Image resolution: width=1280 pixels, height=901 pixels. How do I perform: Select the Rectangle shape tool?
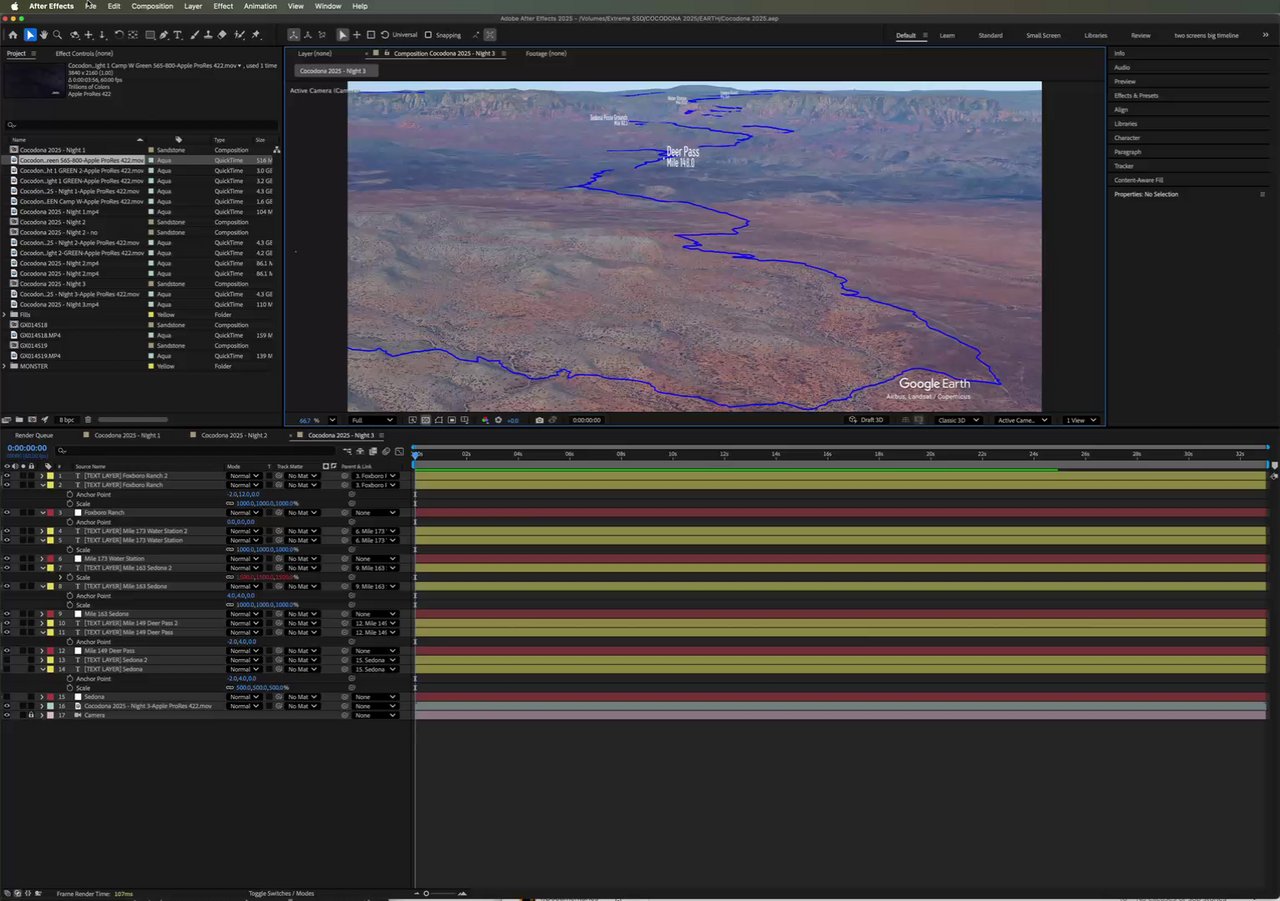150,35
